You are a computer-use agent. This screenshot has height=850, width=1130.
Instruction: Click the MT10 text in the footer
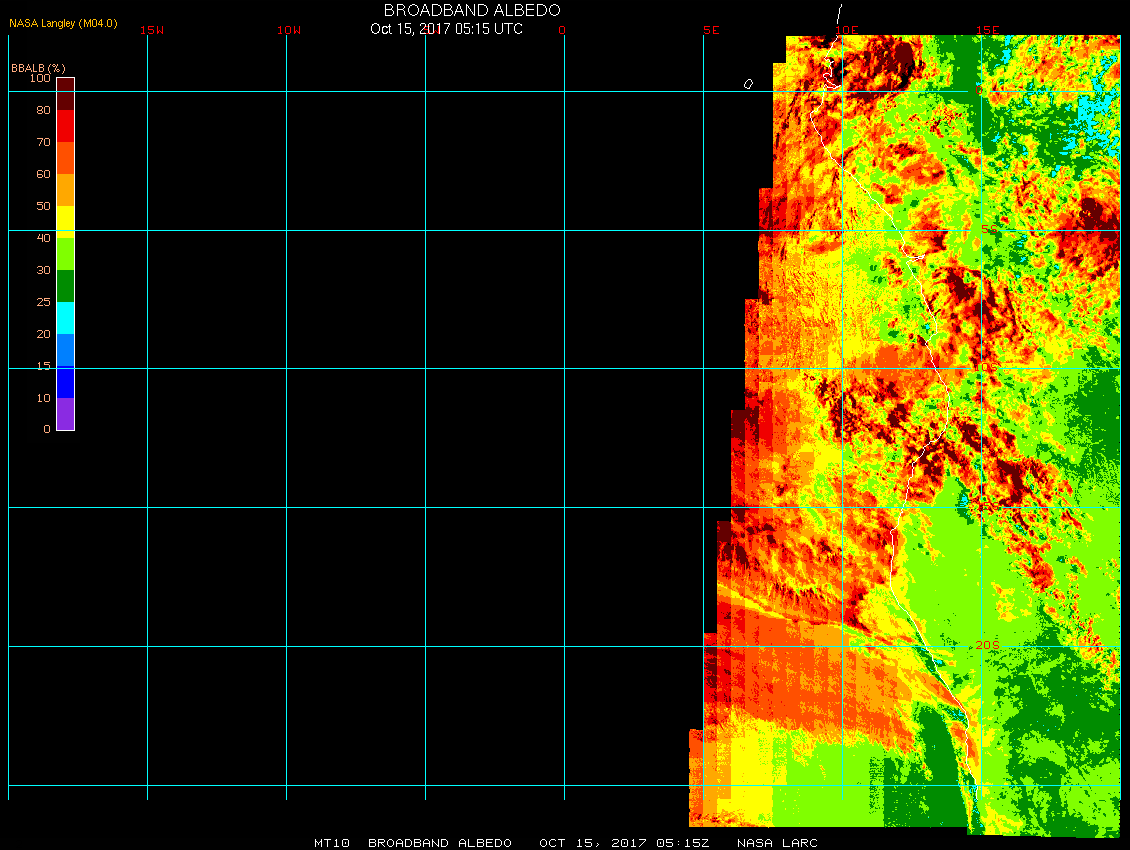331,843
